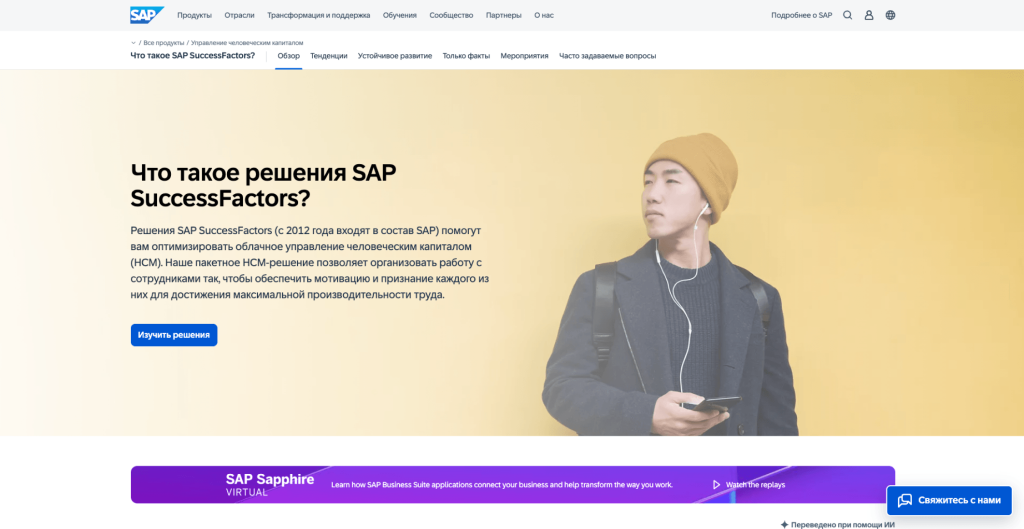Click the hero photo of man with headphones

click(x=669, y=285)
